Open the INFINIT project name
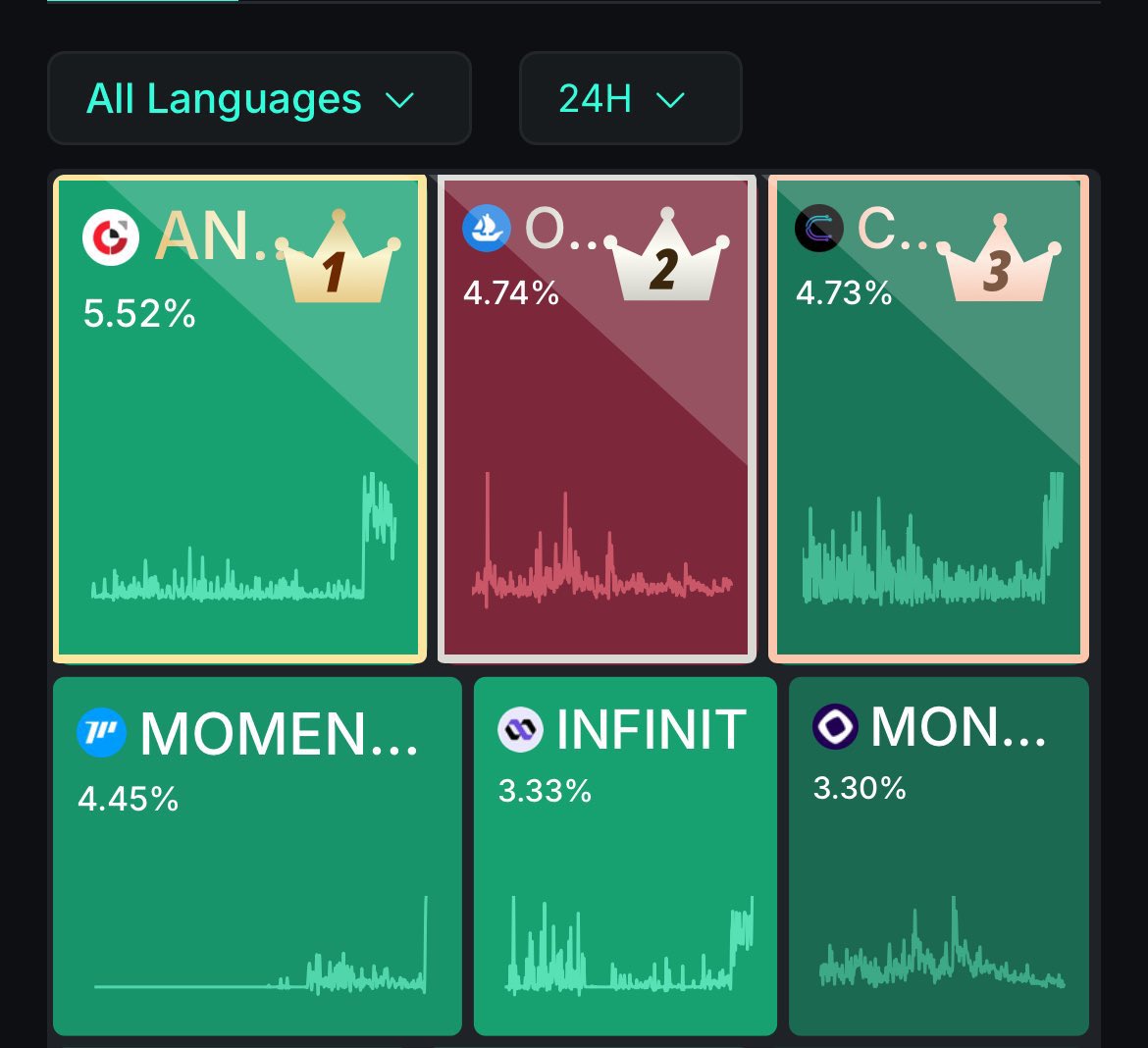 [651, 730]
